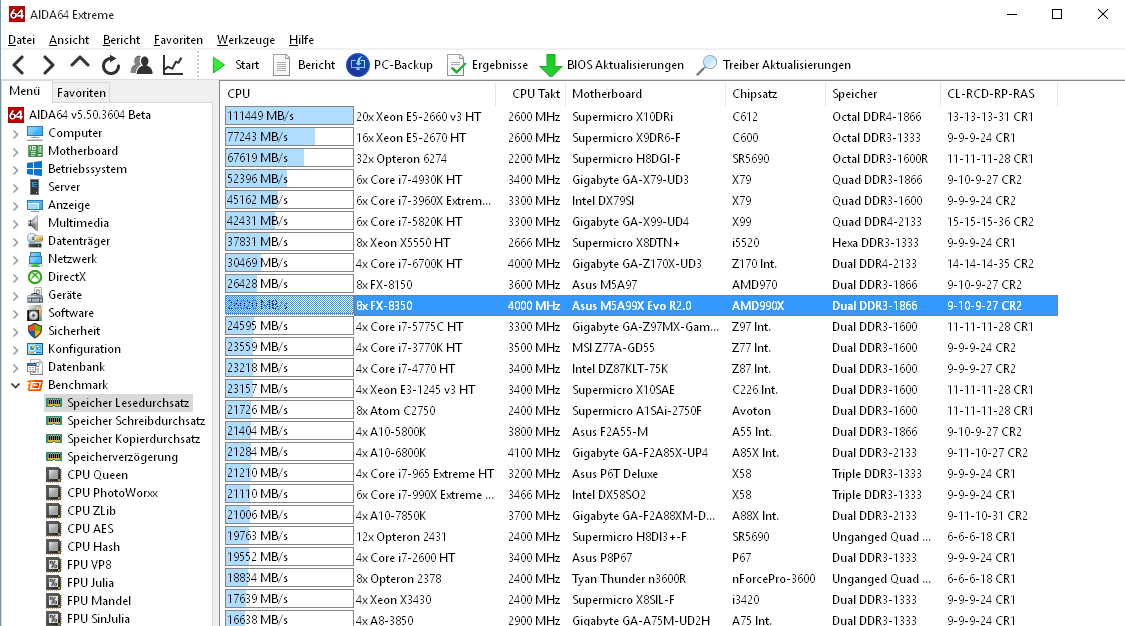Open the Speicher Kopierdurchsatz benchmark
Screen dimensions: 1125x626
(x=123, y=439)
